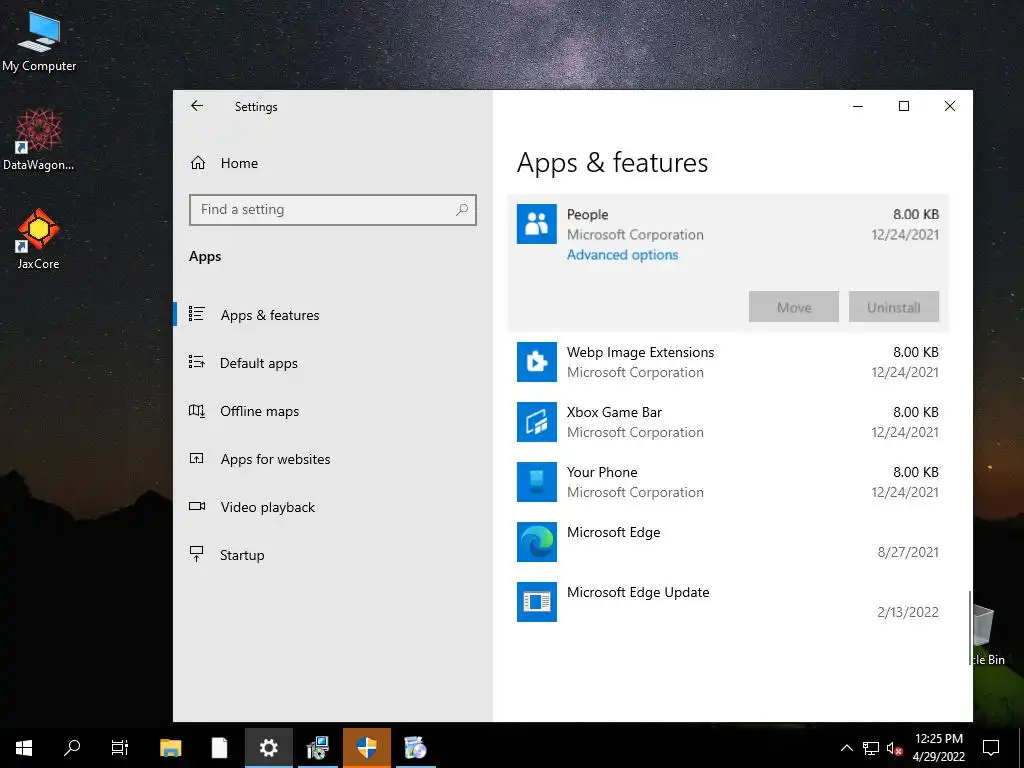Click the Startup sidebar icon
Image resolution: width=1024 pixels, height=768 pixels.
197,554
